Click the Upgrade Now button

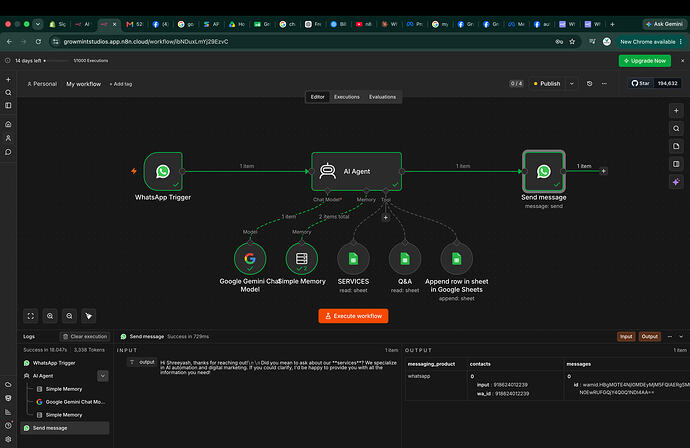click(645, 61)
